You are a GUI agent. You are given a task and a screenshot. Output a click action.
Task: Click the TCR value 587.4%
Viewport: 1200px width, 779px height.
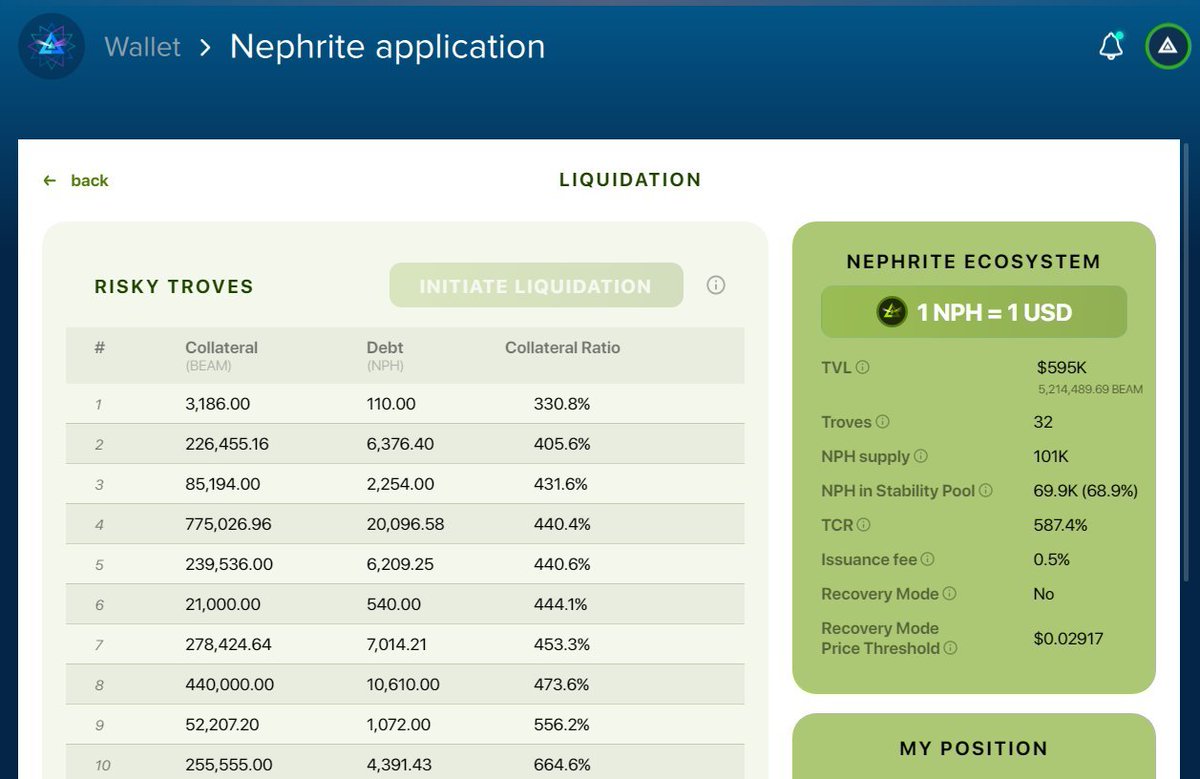pyautogui.click(x=1060, y=525)
